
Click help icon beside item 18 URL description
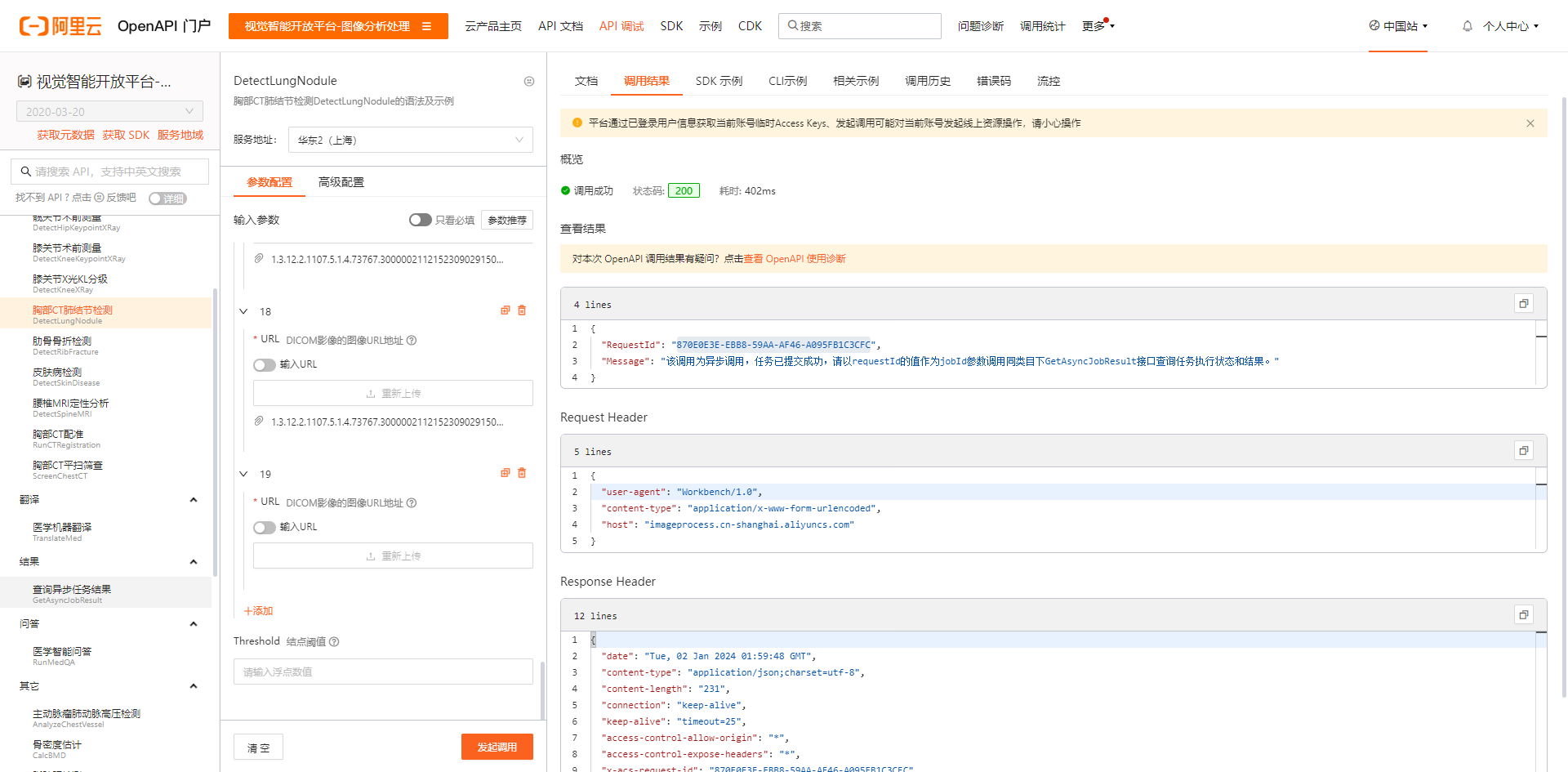412,341
